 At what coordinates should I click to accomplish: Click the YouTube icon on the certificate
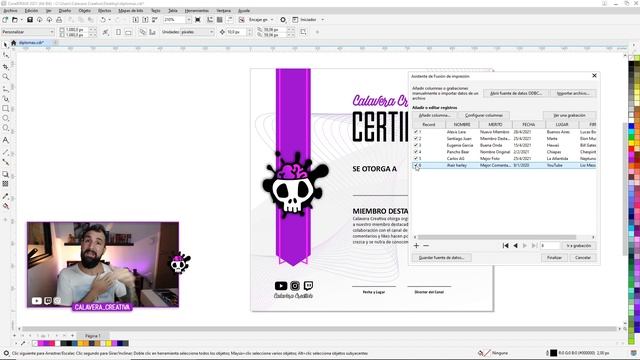pyautogui.click(x=281, y=286)
